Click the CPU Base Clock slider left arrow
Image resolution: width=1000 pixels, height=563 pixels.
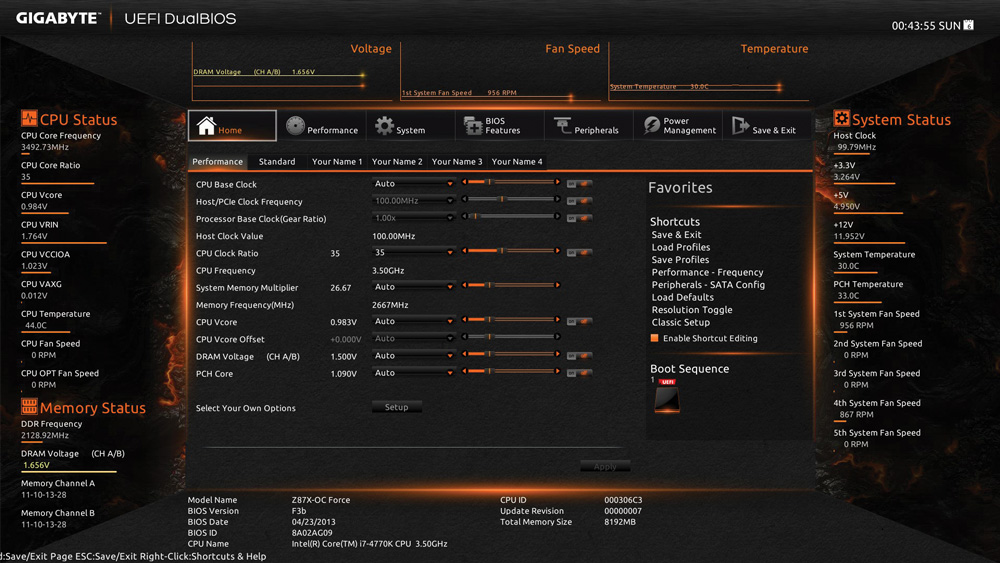(x=465, y=182)
